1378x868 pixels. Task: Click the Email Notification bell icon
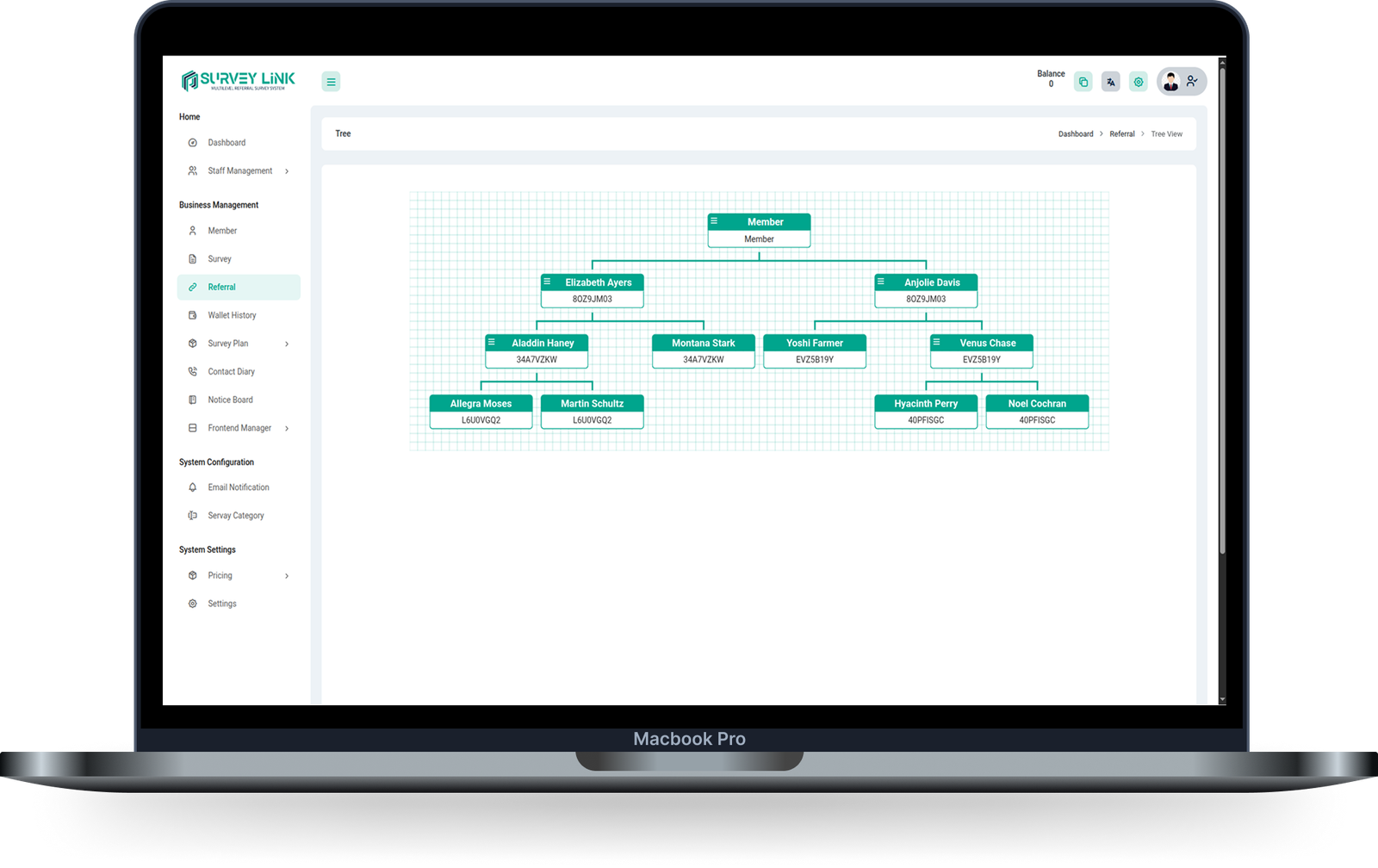tap(193, 487)
